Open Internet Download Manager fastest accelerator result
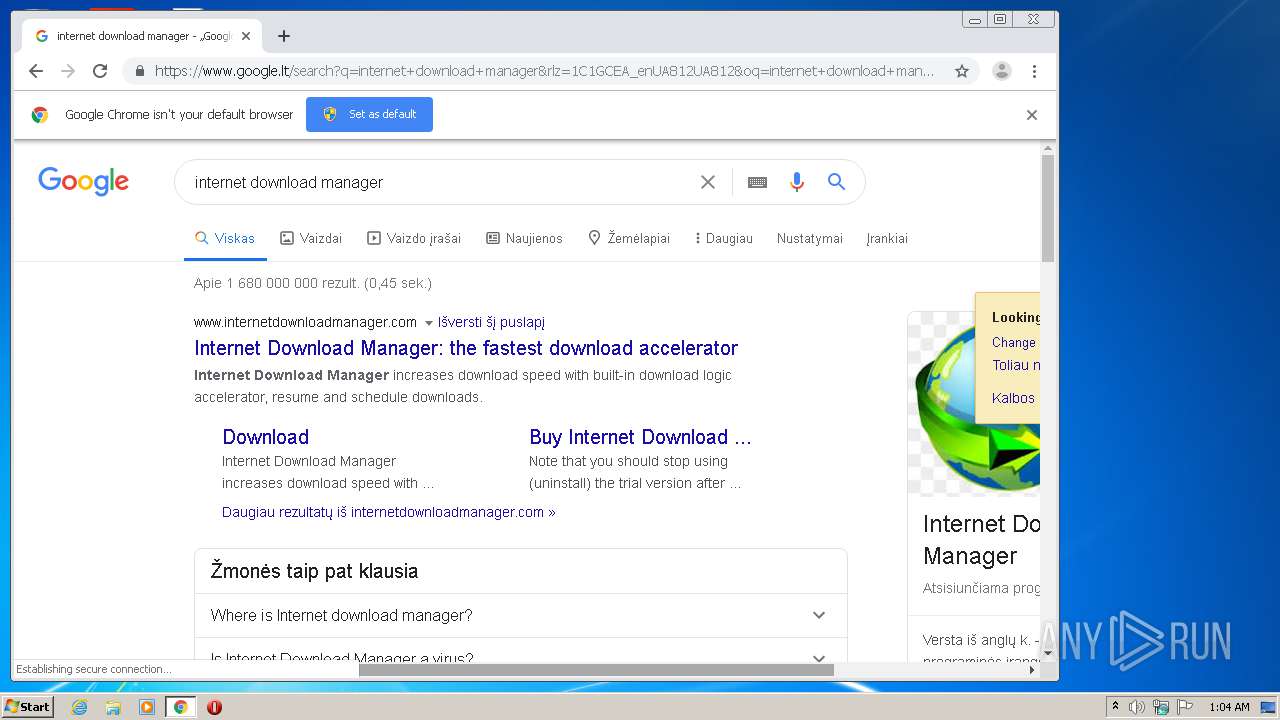 466,348
